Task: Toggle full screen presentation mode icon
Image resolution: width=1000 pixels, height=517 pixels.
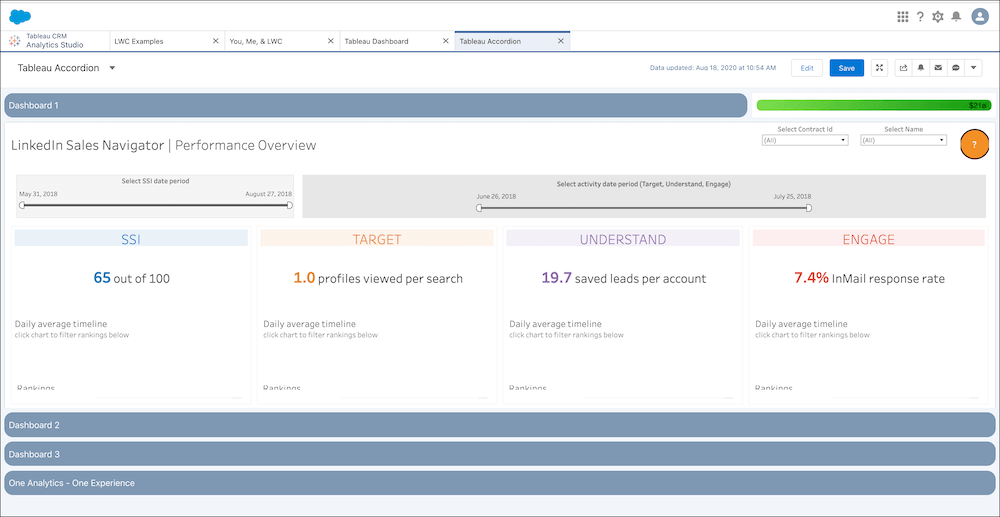Action: click(x=879, y=68)
